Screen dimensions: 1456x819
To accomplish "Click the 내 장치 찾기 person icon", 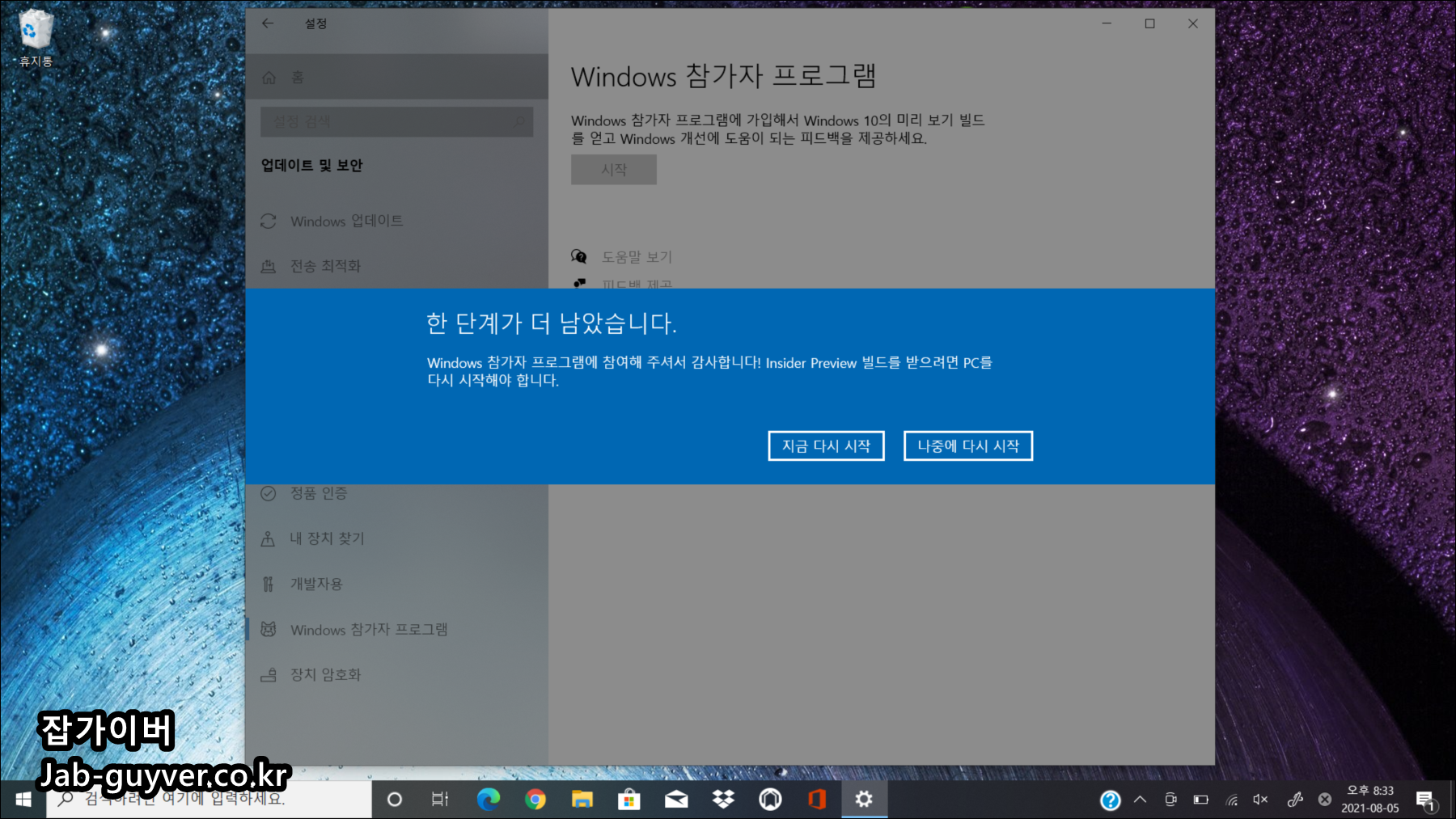I will (x=268, y=538).
